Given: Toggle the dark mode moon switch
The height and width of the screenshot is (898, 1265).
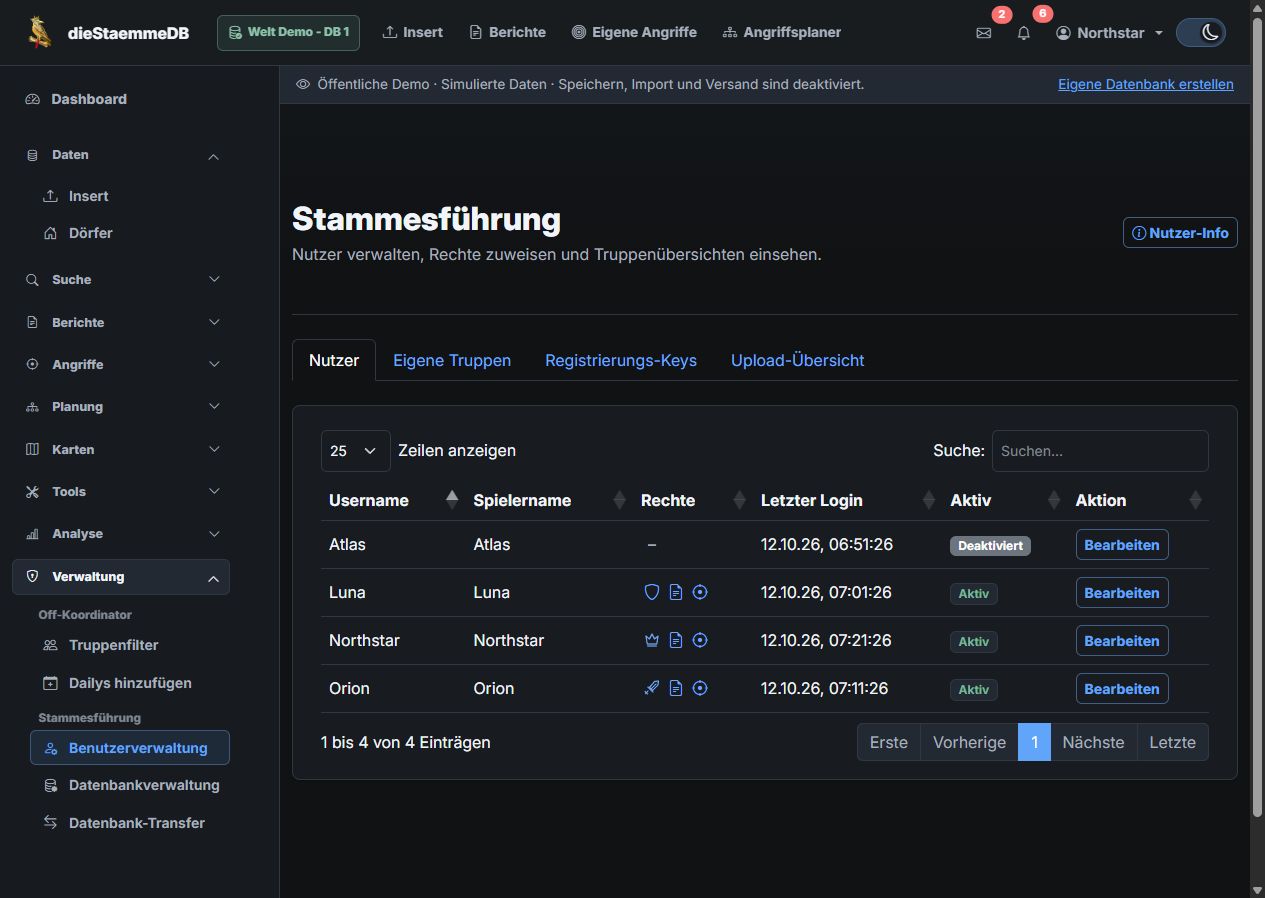Looking at the screenshot, I should coord(1201,33).
